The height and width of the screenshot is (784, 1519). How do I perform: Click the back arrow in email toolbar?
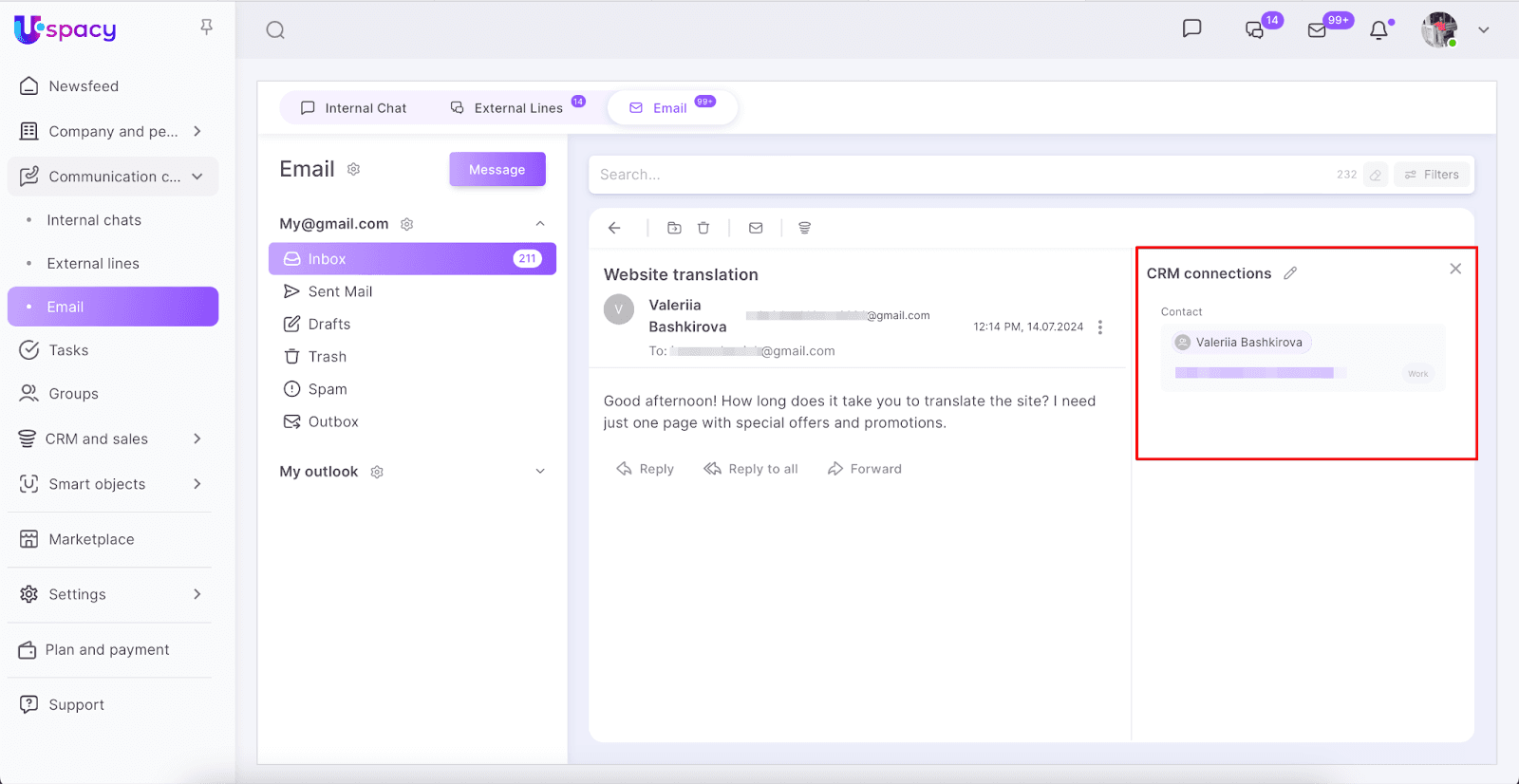coord(614,228)
